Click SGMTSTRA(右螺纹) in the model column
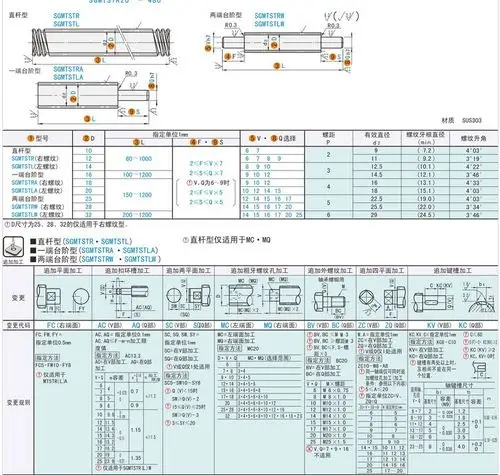500x475 pixels. (37, 183)
